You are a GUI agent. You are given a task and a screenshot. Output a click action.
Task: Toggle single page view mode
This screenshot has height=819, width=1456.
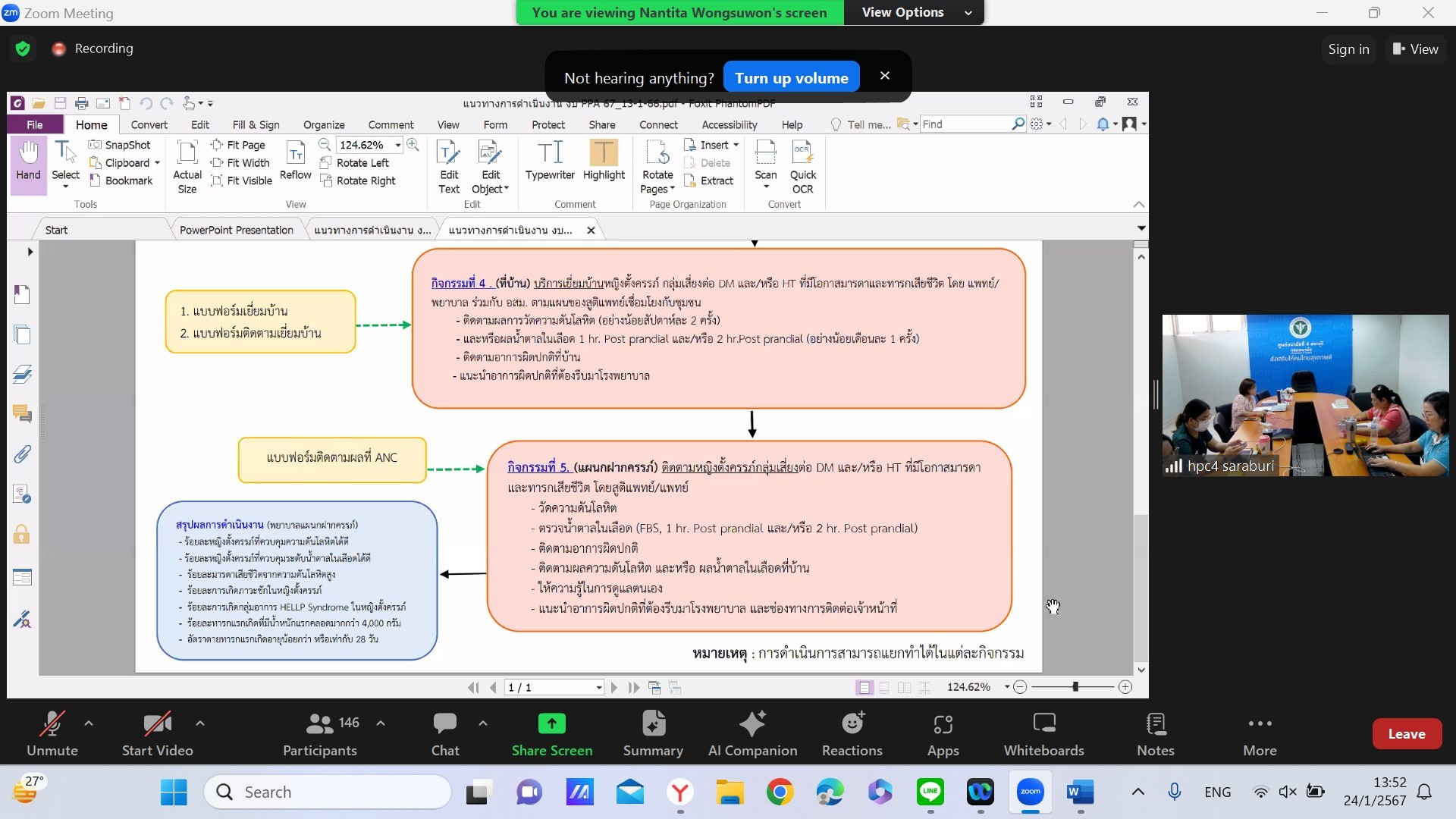[864, 688]
